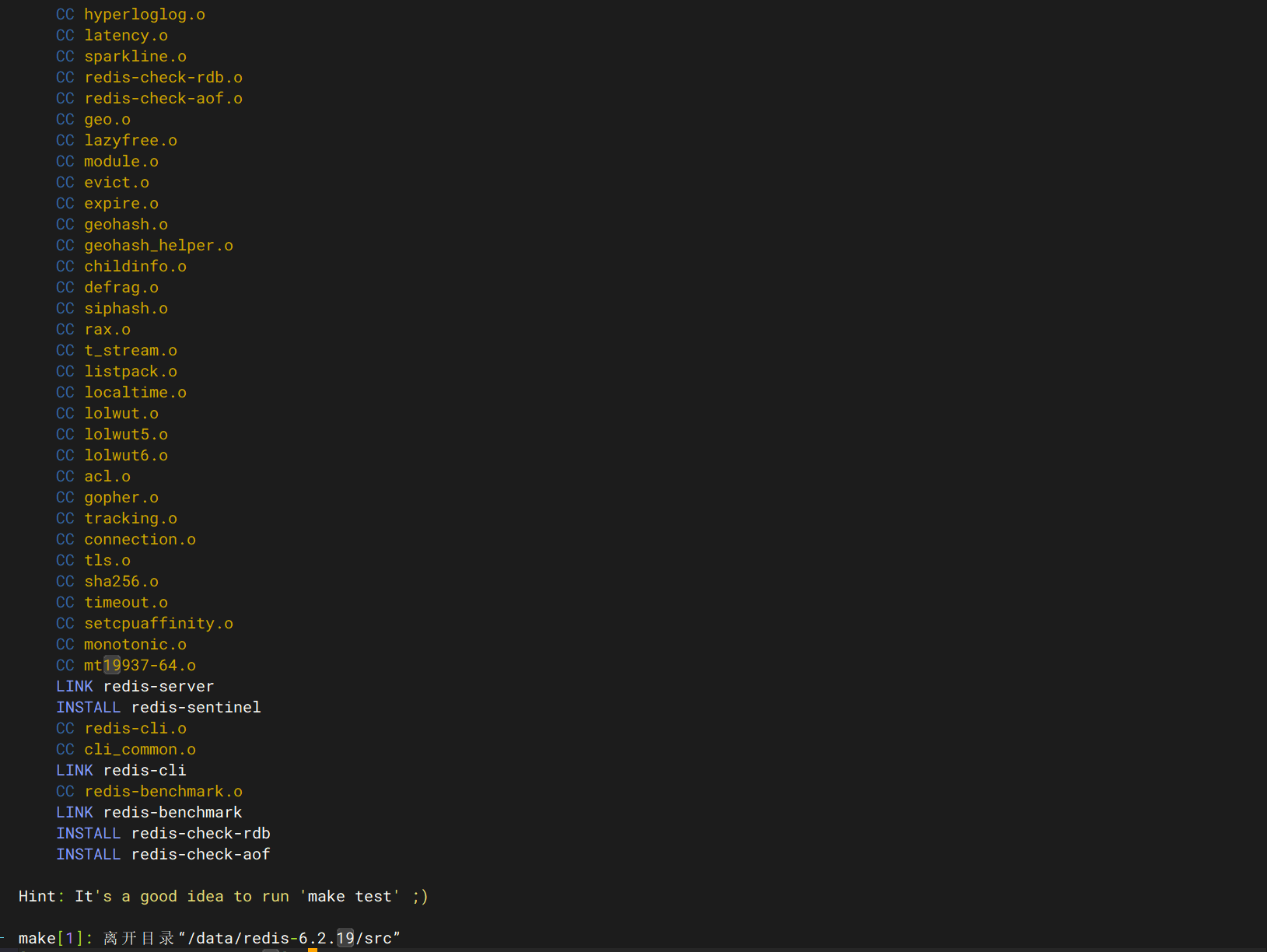The image size is (1267, 952).
Task: Click the INSTALL redis-check-rdb line
Action: [x=163, y=833]
